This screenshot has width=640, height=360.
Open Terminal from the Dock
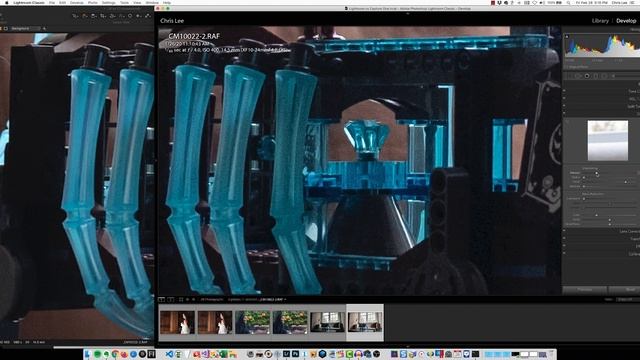[x=476, y=354]
